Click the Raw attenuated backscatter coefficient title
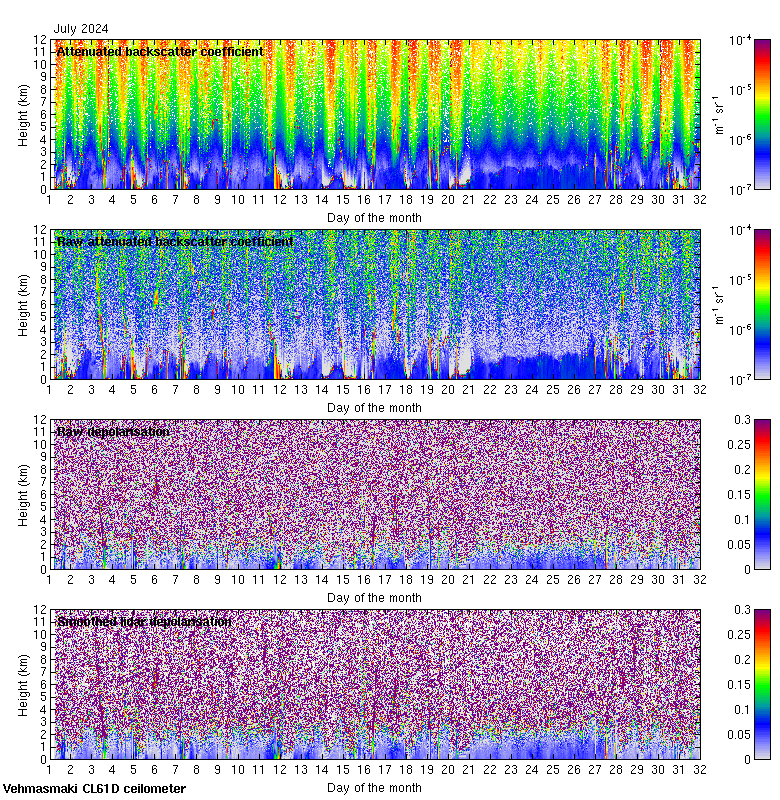Viewport: 780px width, 800px height. [x=175, y=242]
